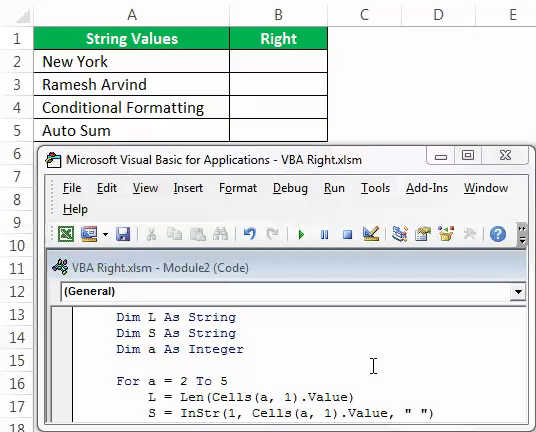Screen dimensions: 536x432
Task: Click the Redo arrow icon
Action: 273,234
